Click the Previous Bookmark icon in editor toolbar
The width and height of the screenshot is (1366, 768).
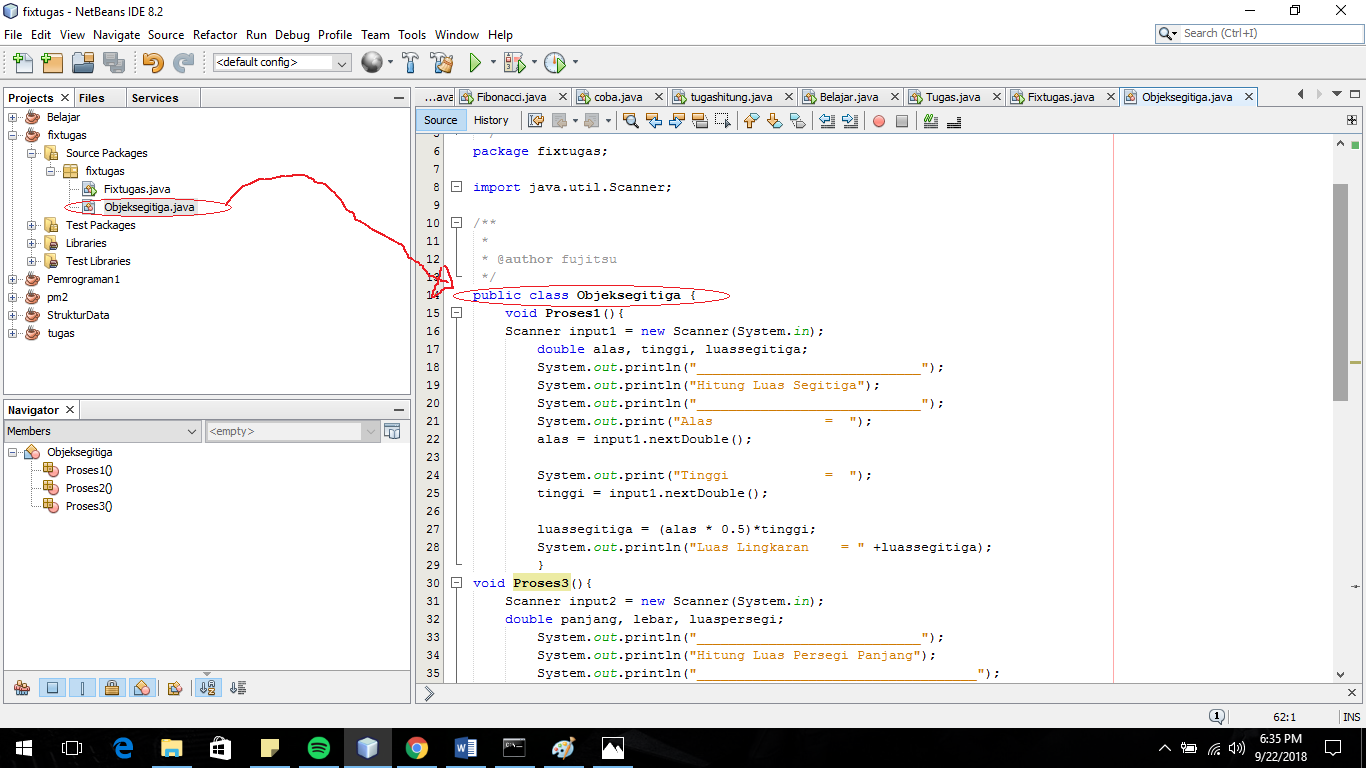pos(752,121)
